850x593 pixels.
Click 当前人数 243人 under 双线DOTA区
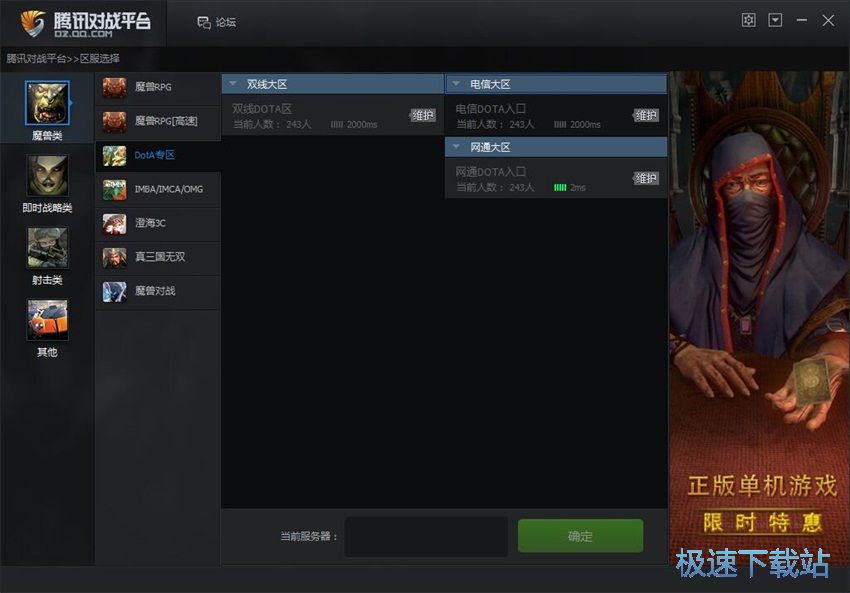coord(272,125)
